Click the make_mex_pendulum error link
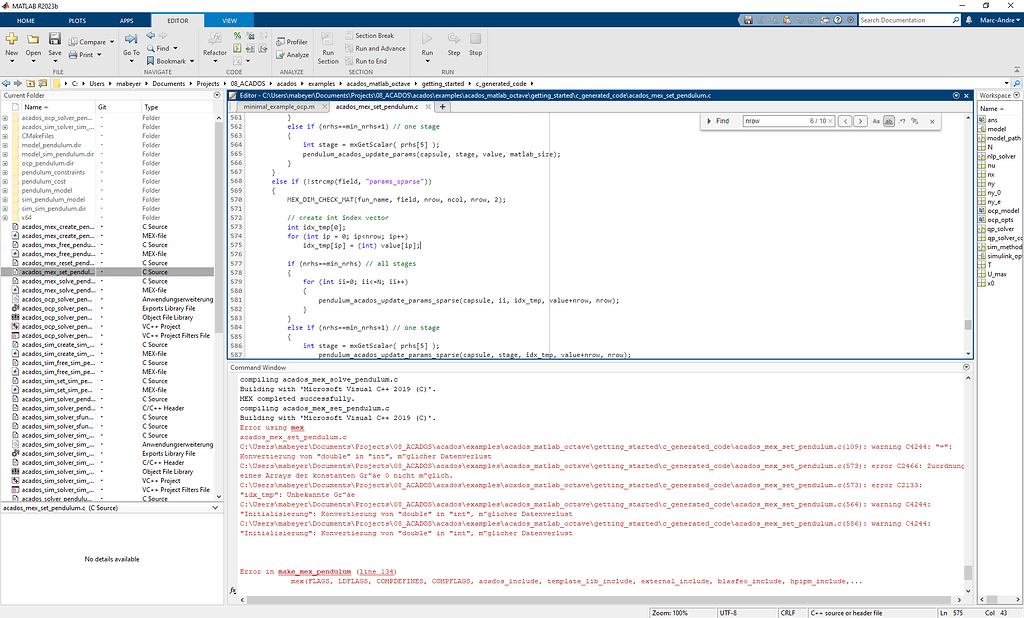The image size is (1024, 618). point(314,572)
